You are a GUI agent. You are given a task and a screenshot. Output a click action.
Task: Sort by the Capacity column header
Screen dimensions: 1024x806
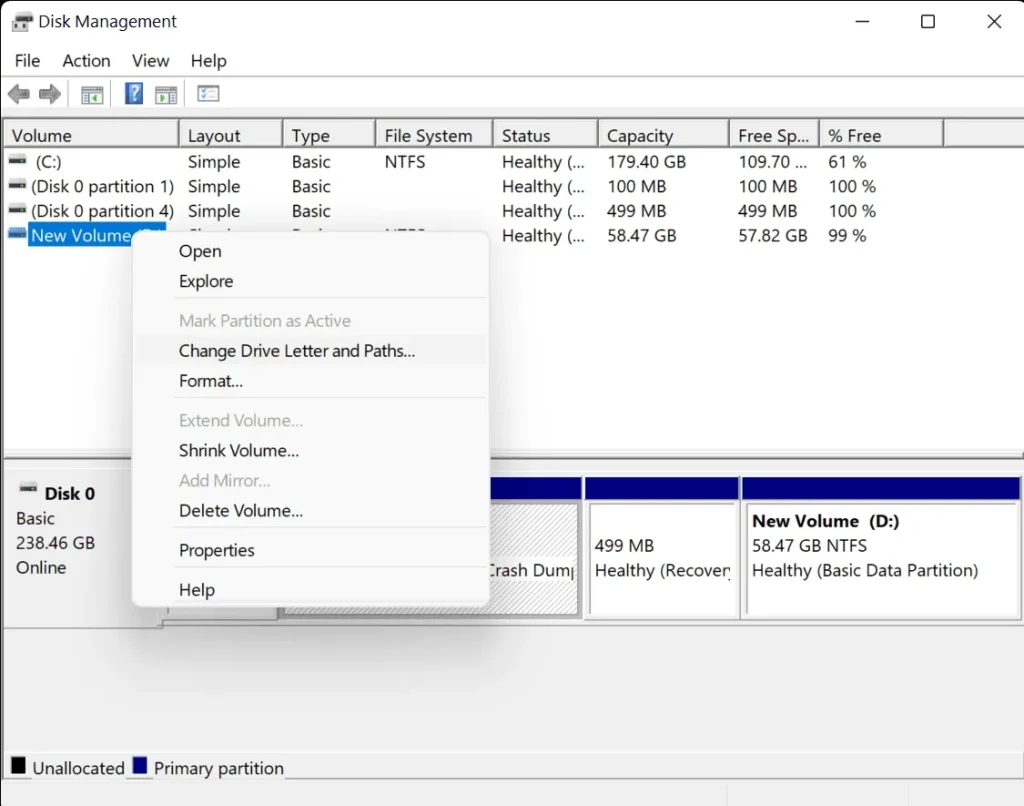coord(664,135)
